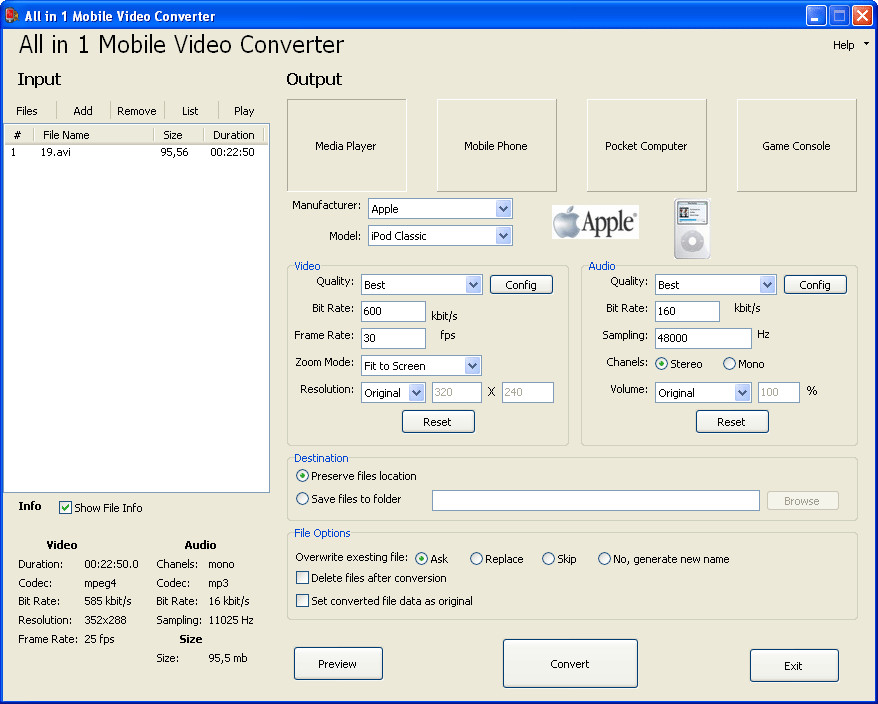Expand the Model dropdown showing iPod Classic
Screen dimensions: 878x704
[x=503, y=236]
